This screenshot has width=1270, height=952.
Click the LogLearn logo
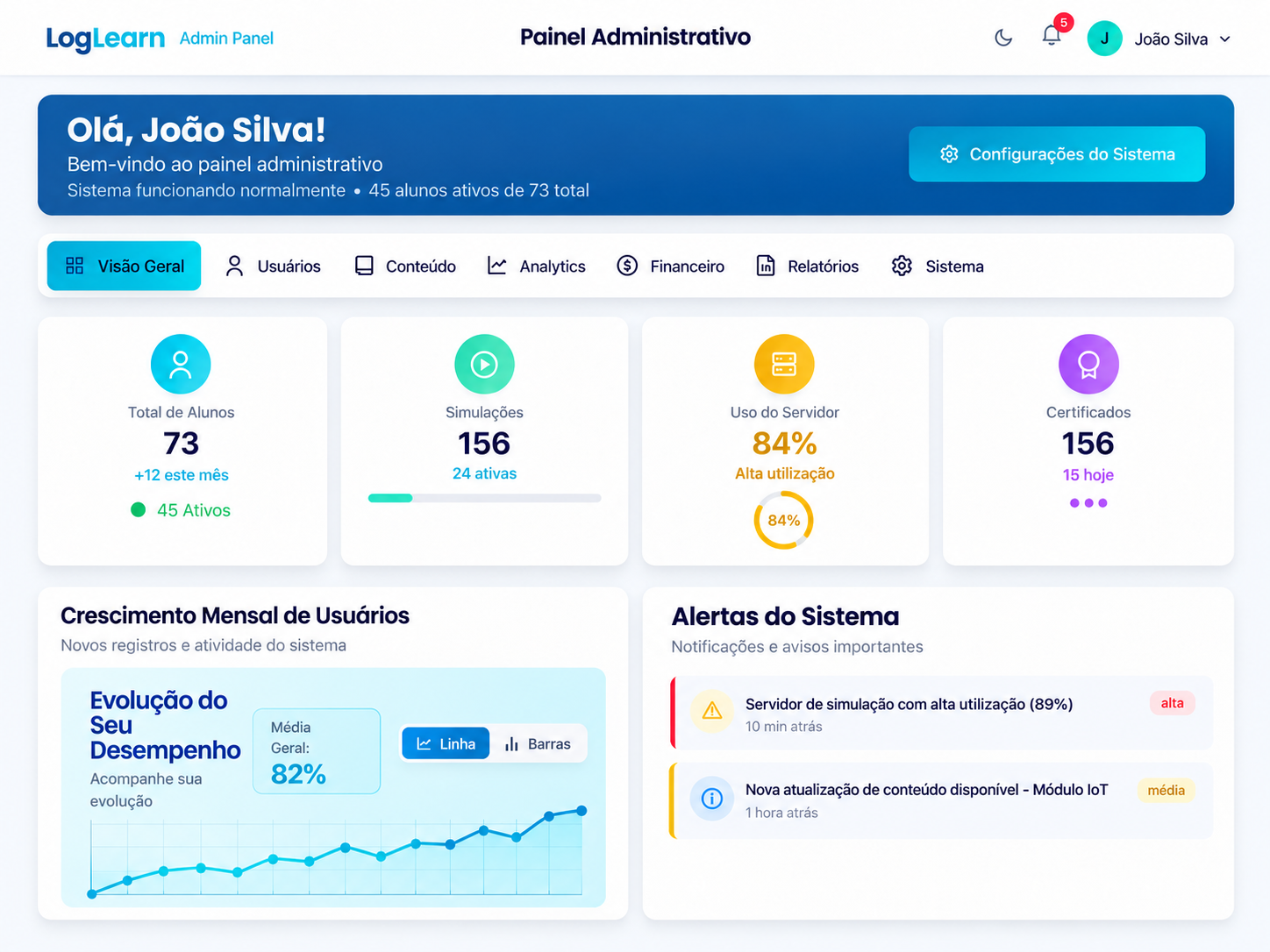pos(105,39)
